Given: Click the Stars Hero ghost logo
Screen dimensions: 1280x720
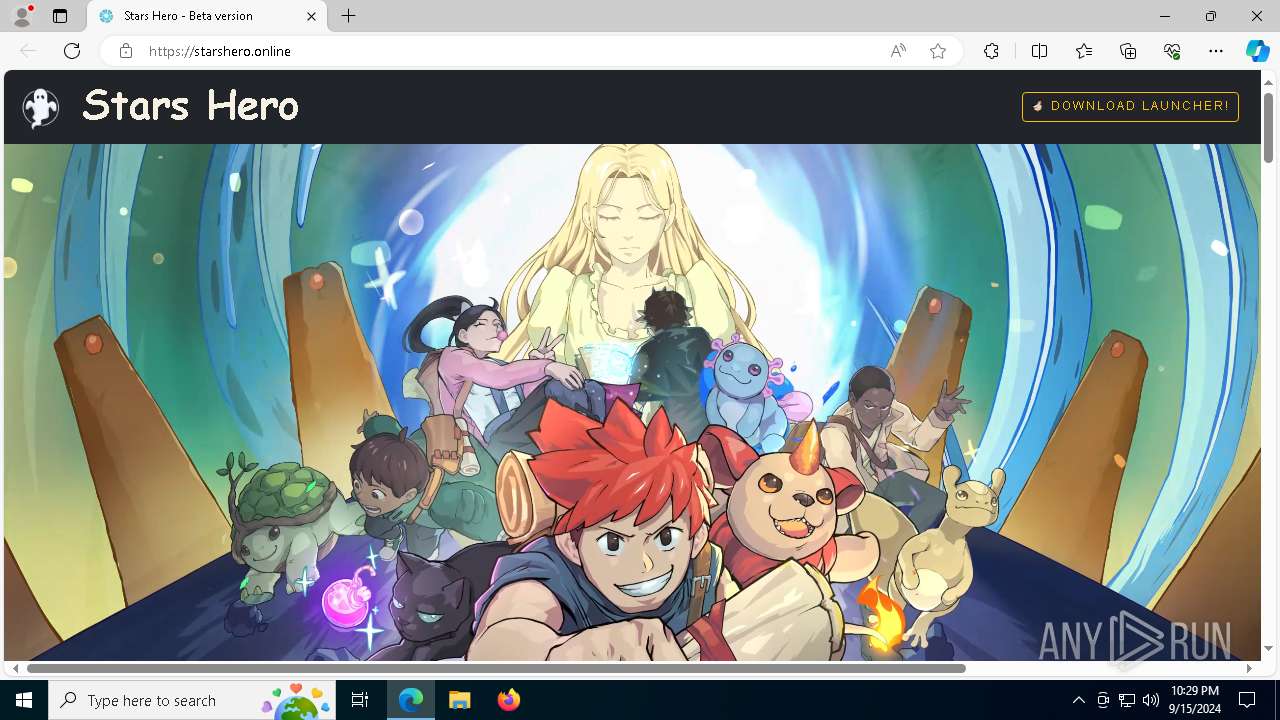Looking at the screenshot, I should 41,107.
